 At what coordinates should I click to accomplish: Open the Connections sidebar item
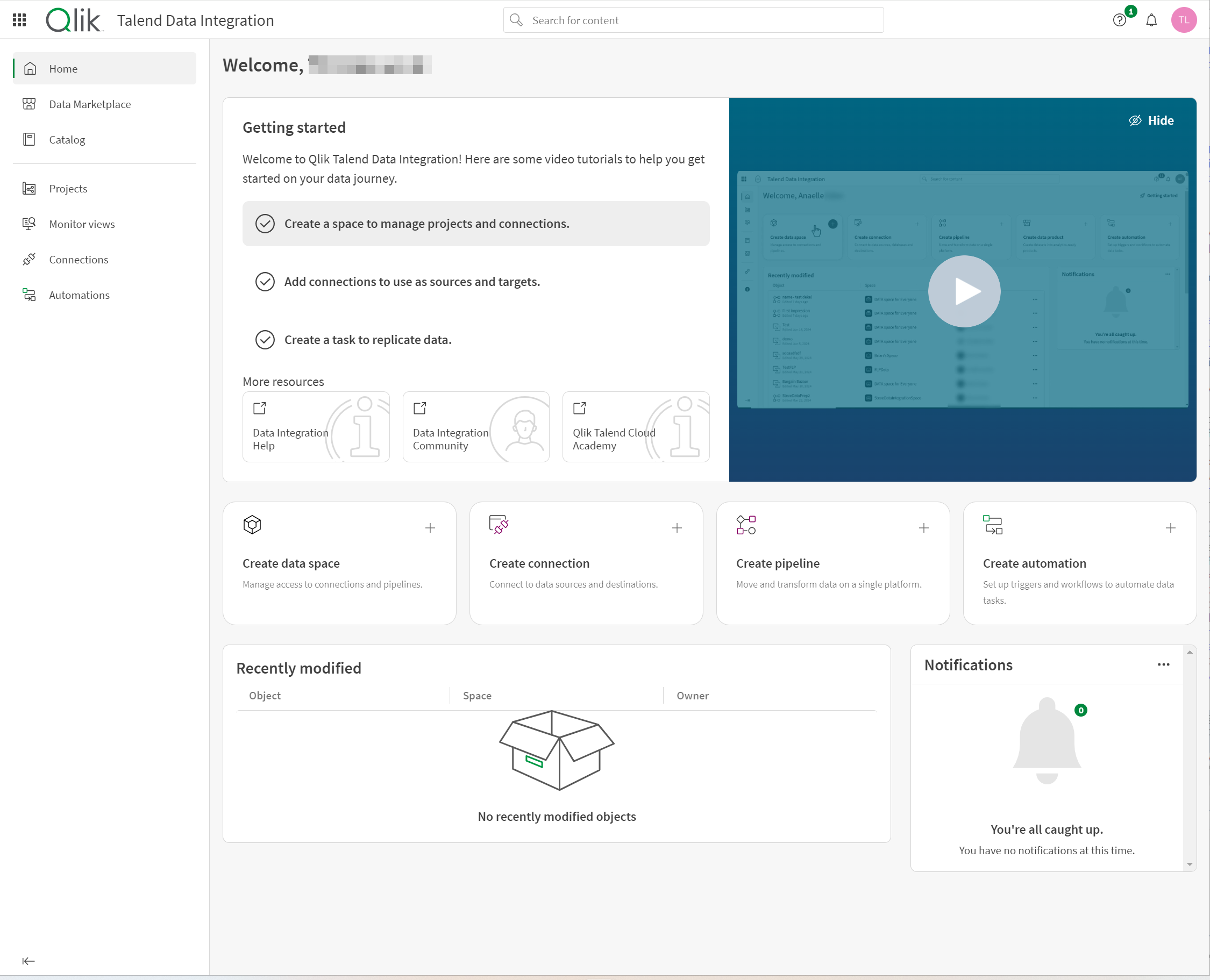point(79,259)
